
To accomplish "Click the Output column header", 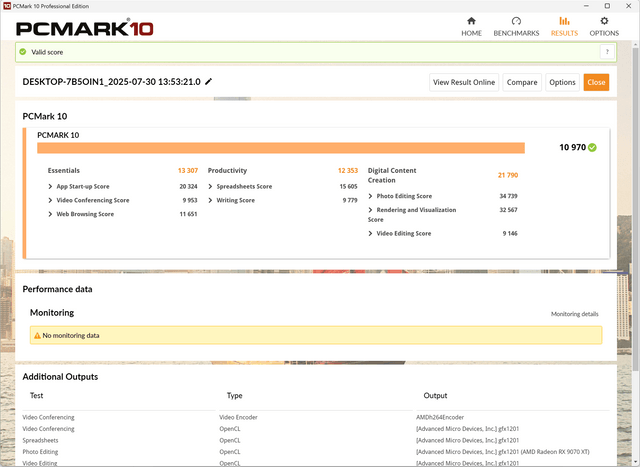I will pyautogui.click(x=435, y=396).
